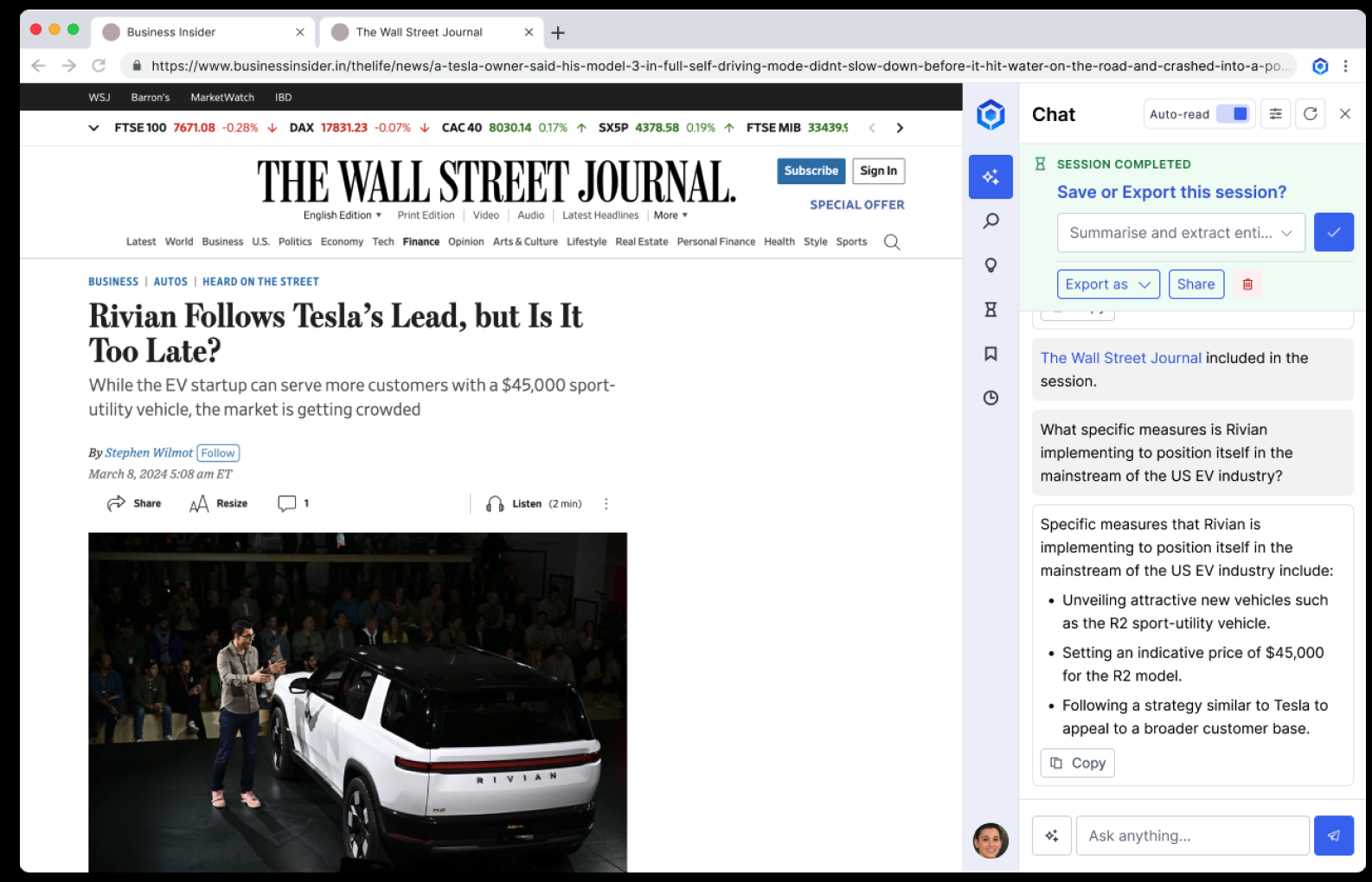
Task: Switch to The Wall Street Journal tab
Action: [432, 32]
